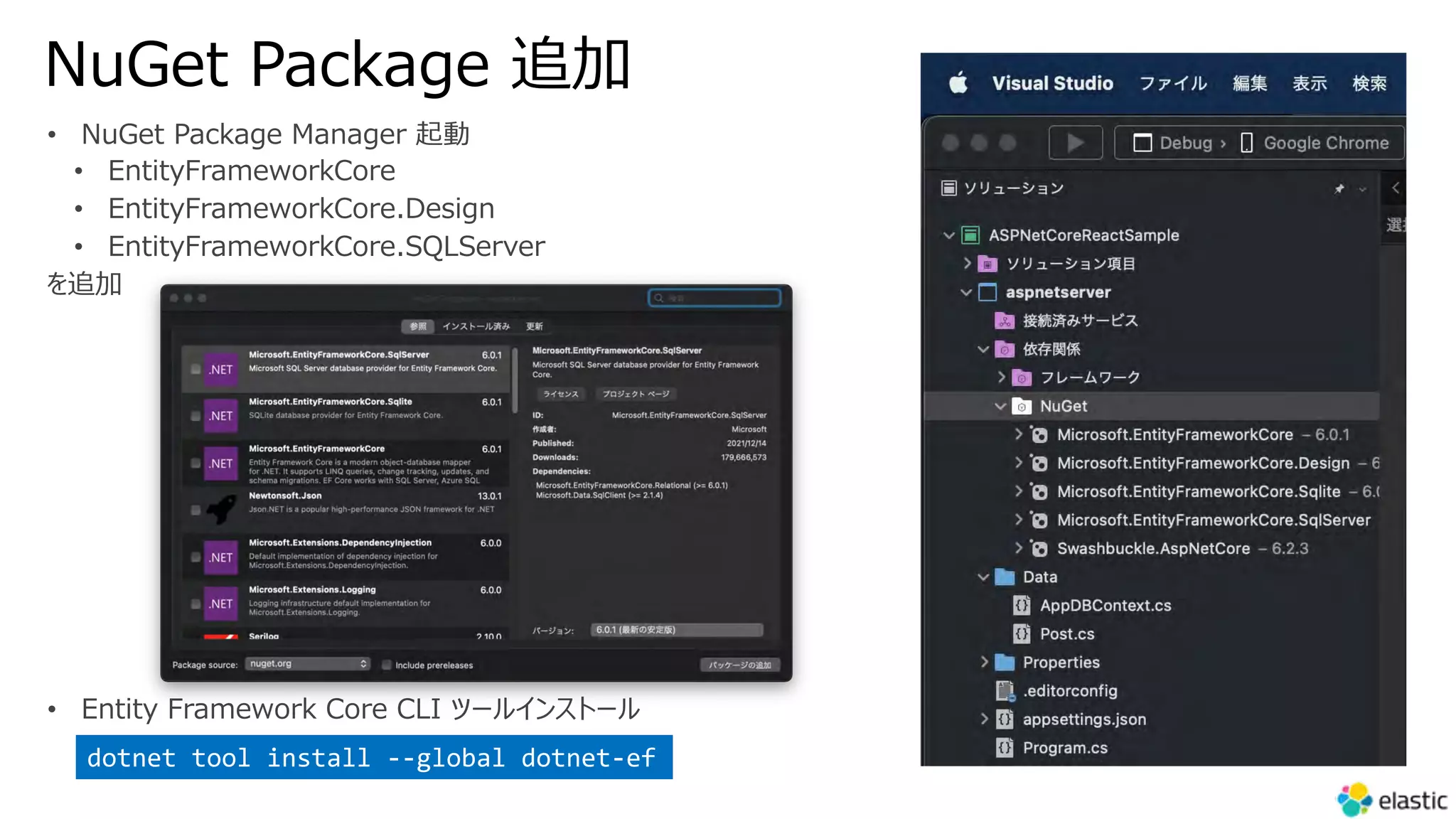Click the search field in NuGet dialog
Image resolution: width=1456 pixels, height=819 pixels.
(x=714, y=298)
